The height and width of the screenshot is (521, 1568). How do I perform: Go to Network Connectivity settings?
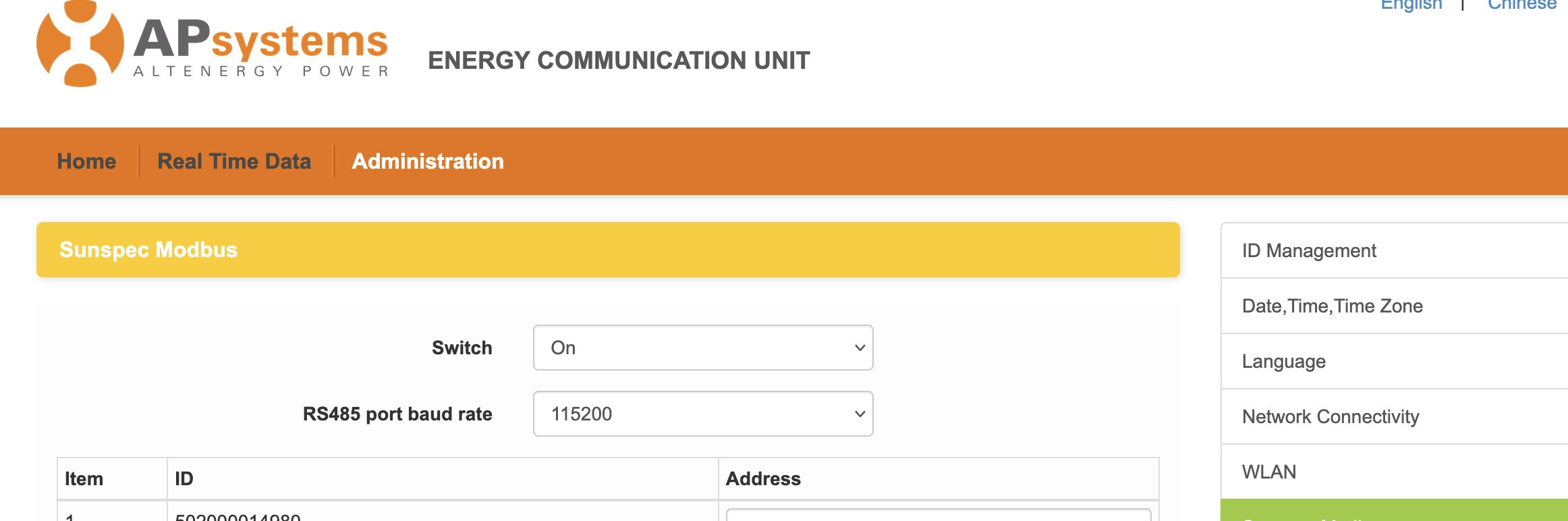[x=1330, y=416]
